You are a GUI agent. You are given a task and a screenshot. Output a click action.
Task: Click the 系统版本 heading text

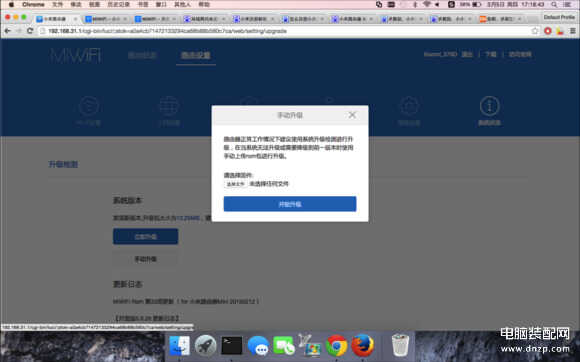[128, 200]
